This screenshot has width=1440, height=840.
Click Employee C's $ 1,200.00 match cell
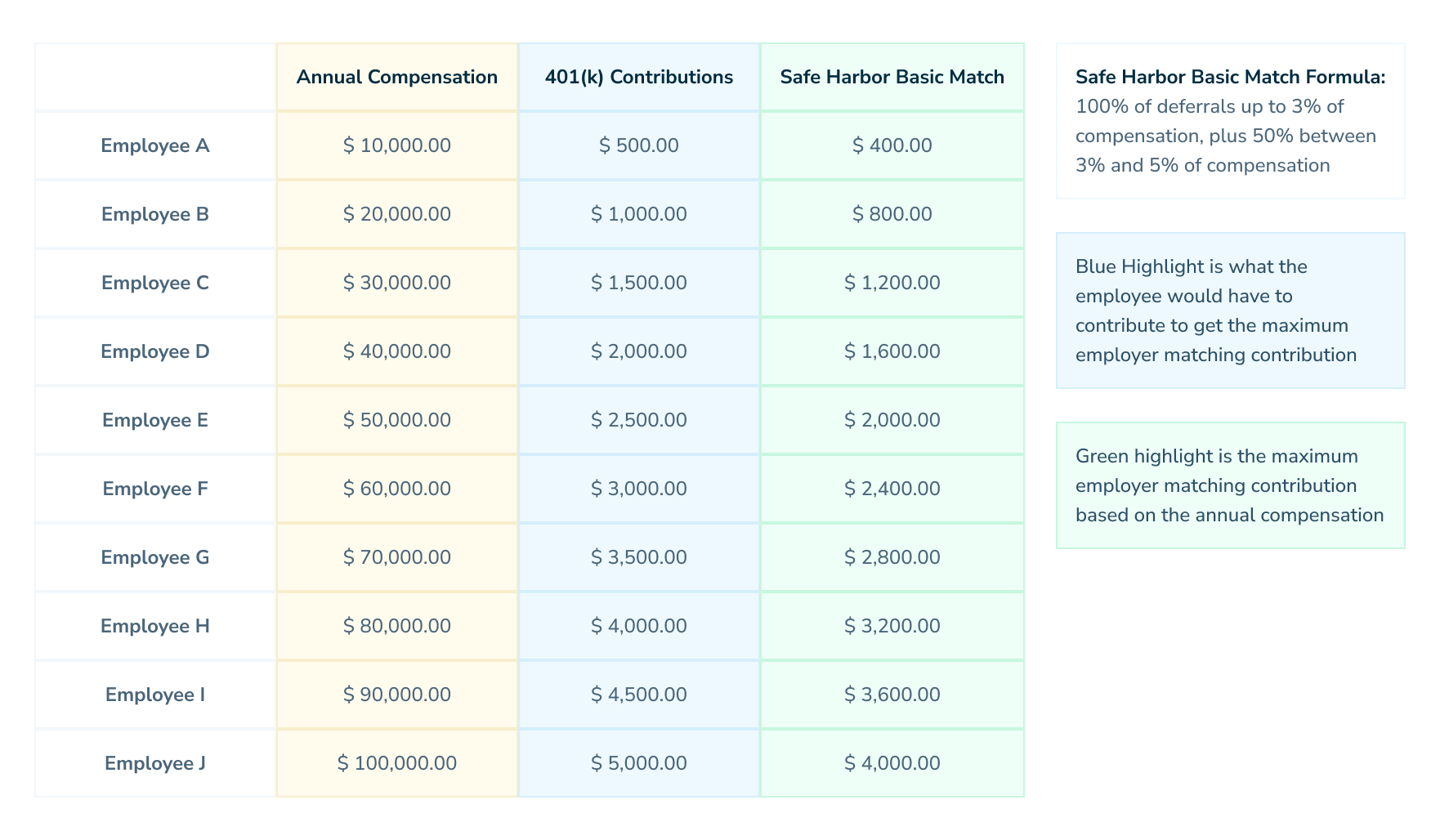892,283
